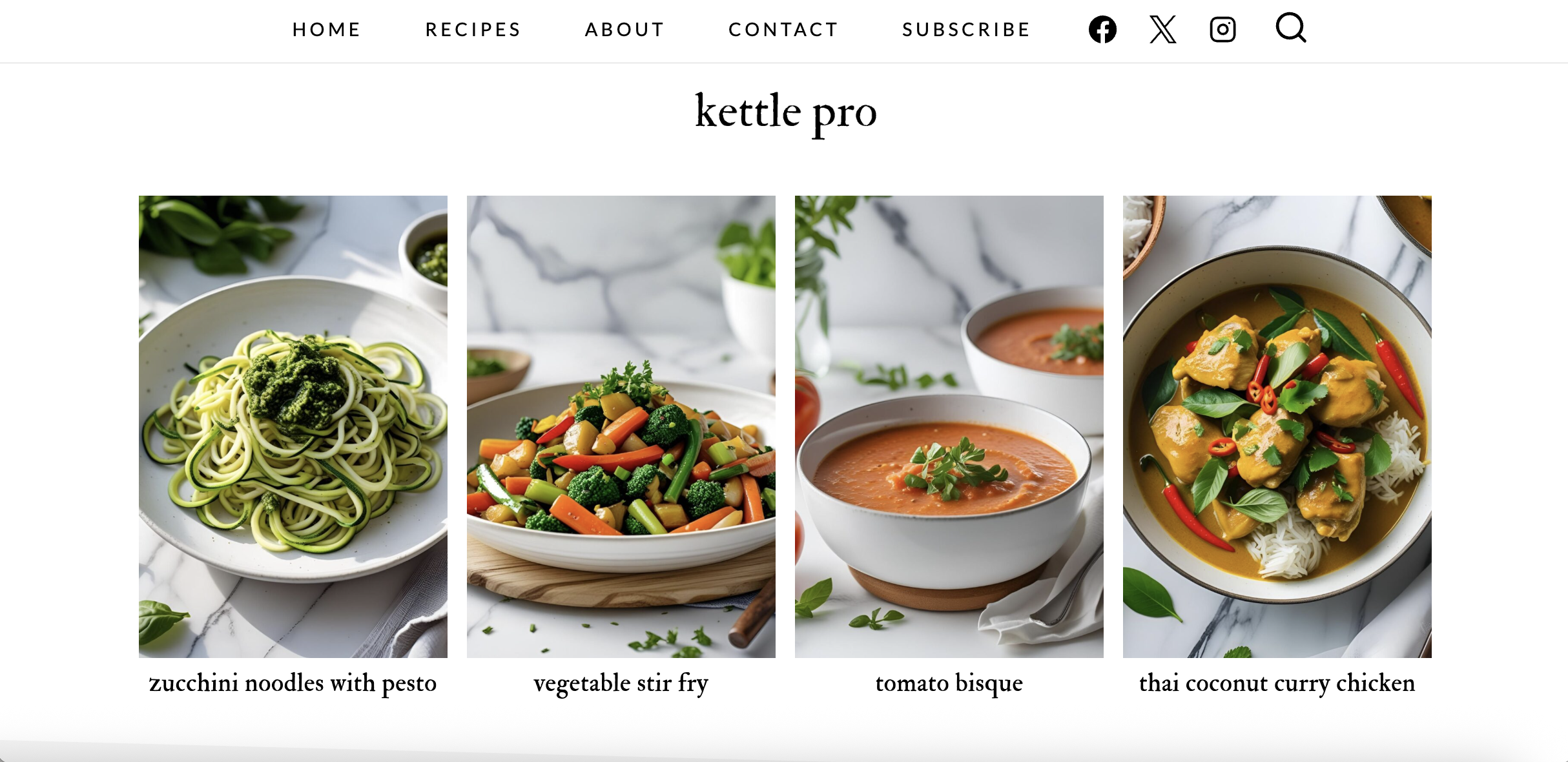Screen dimensions: 1568x762
Task: Go to the Home menu item
Action: point(327,30)
